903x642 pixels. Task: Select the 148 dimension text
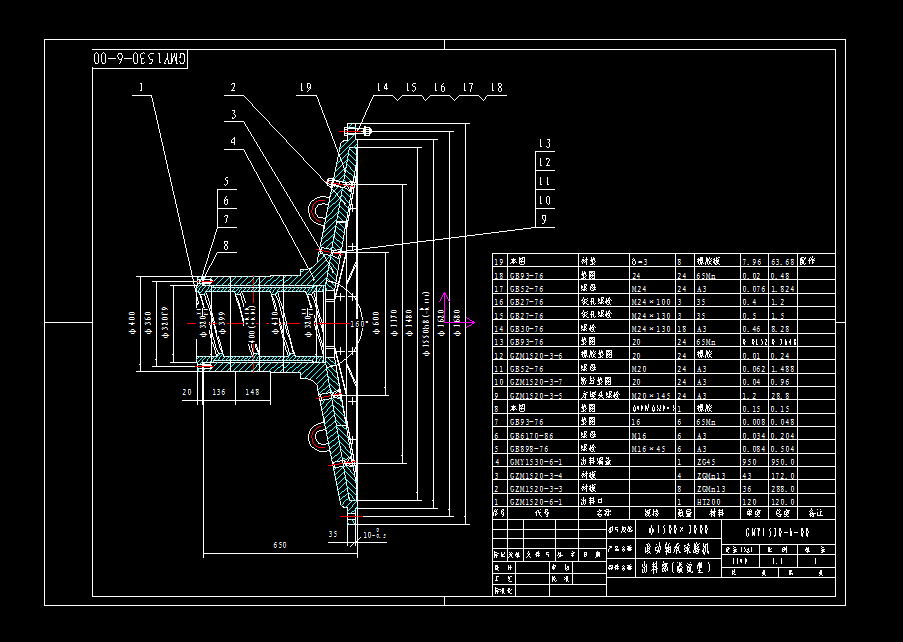tap(252, 392)
